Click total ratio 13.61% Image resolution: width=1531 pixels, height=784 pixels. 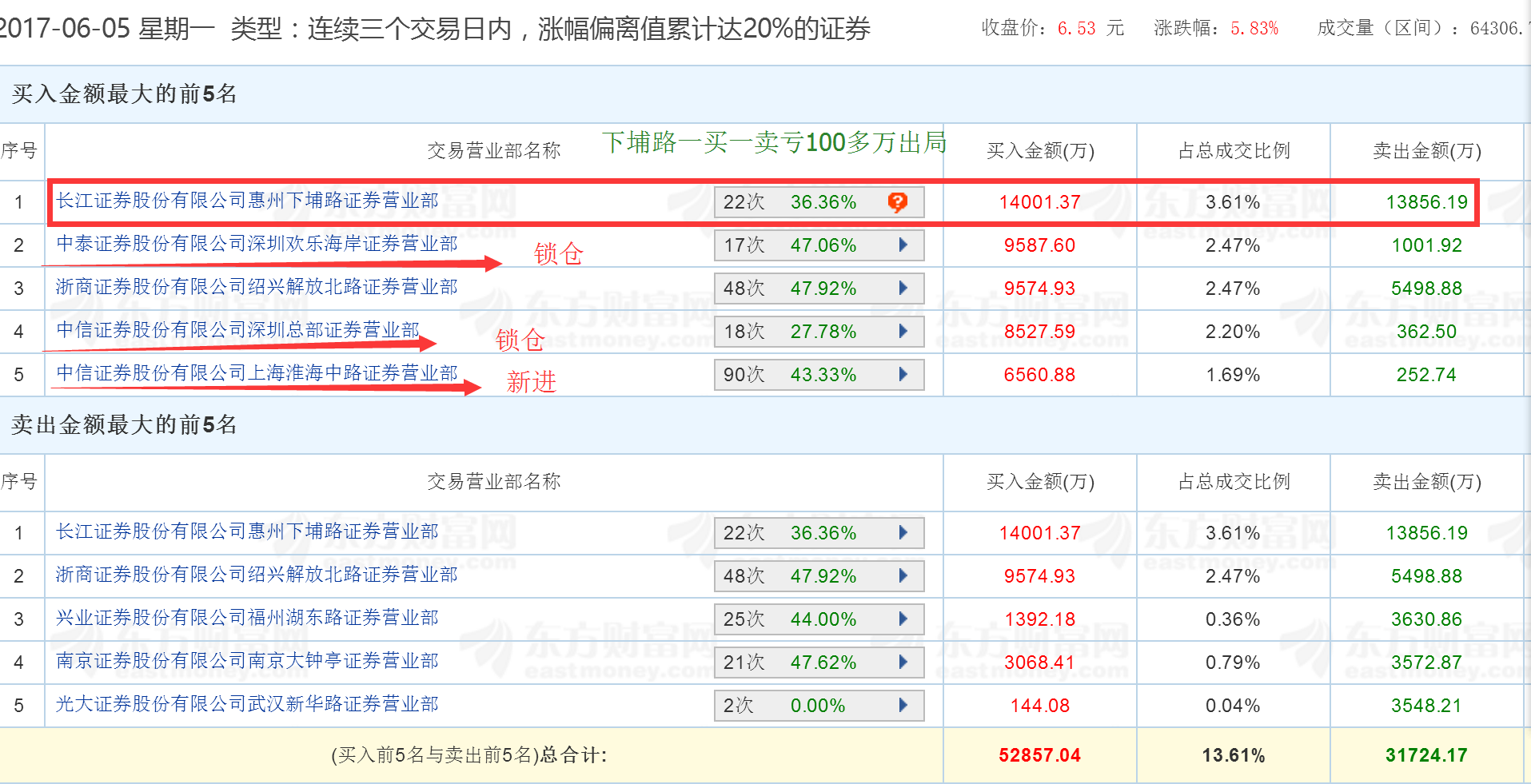[x=1233, y=755]
